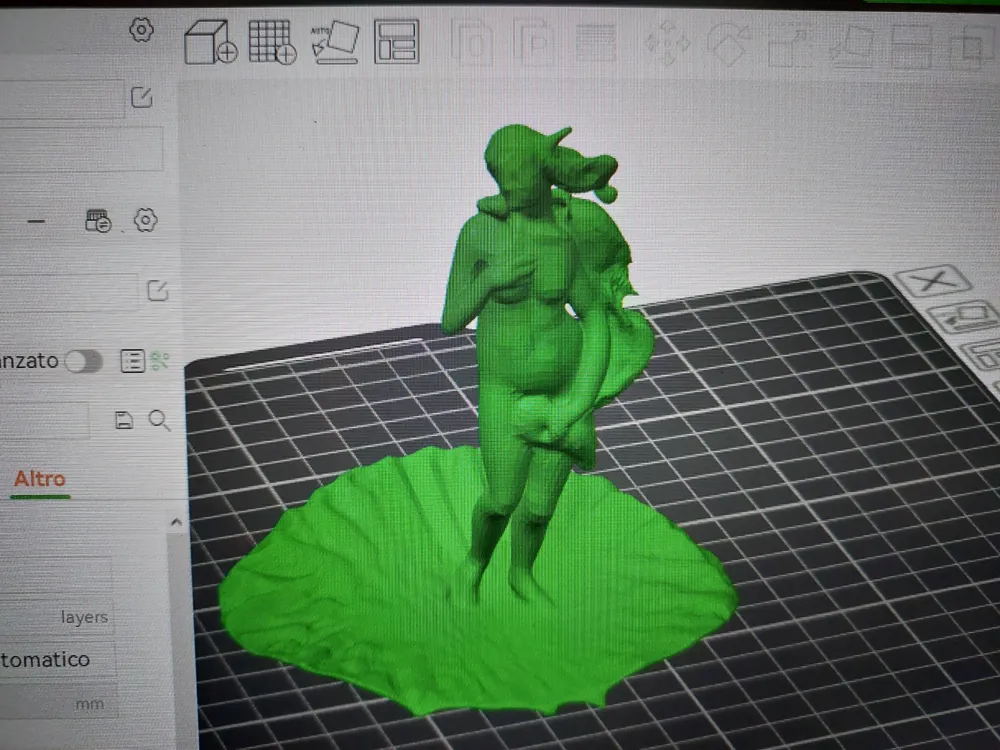Click the compare presets icon
Image resolution: width=1000 pixels, height=750 pixels.
tap(160, 361)
